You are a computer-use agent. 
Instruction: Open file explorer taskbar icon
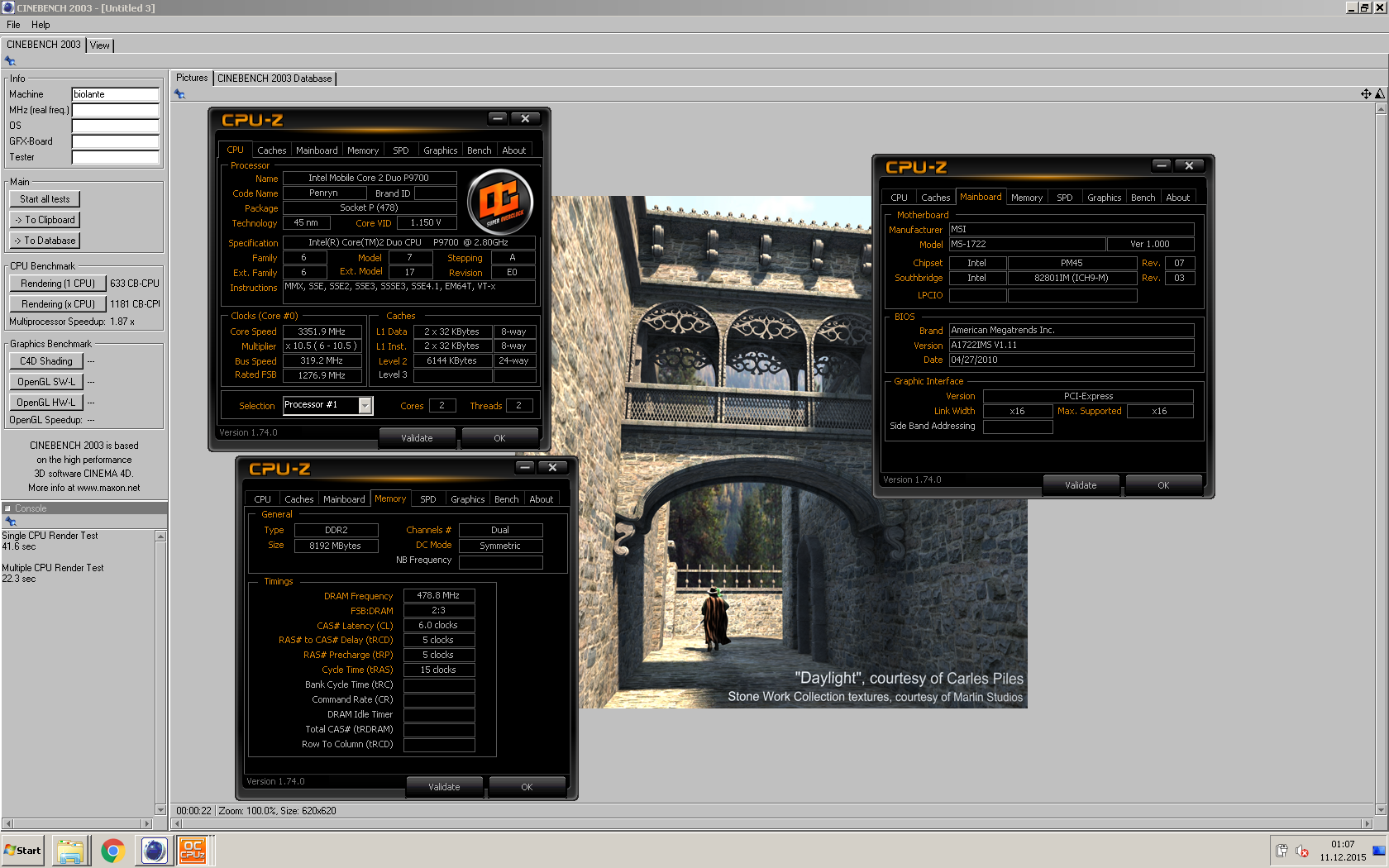[x=71, y=851]
